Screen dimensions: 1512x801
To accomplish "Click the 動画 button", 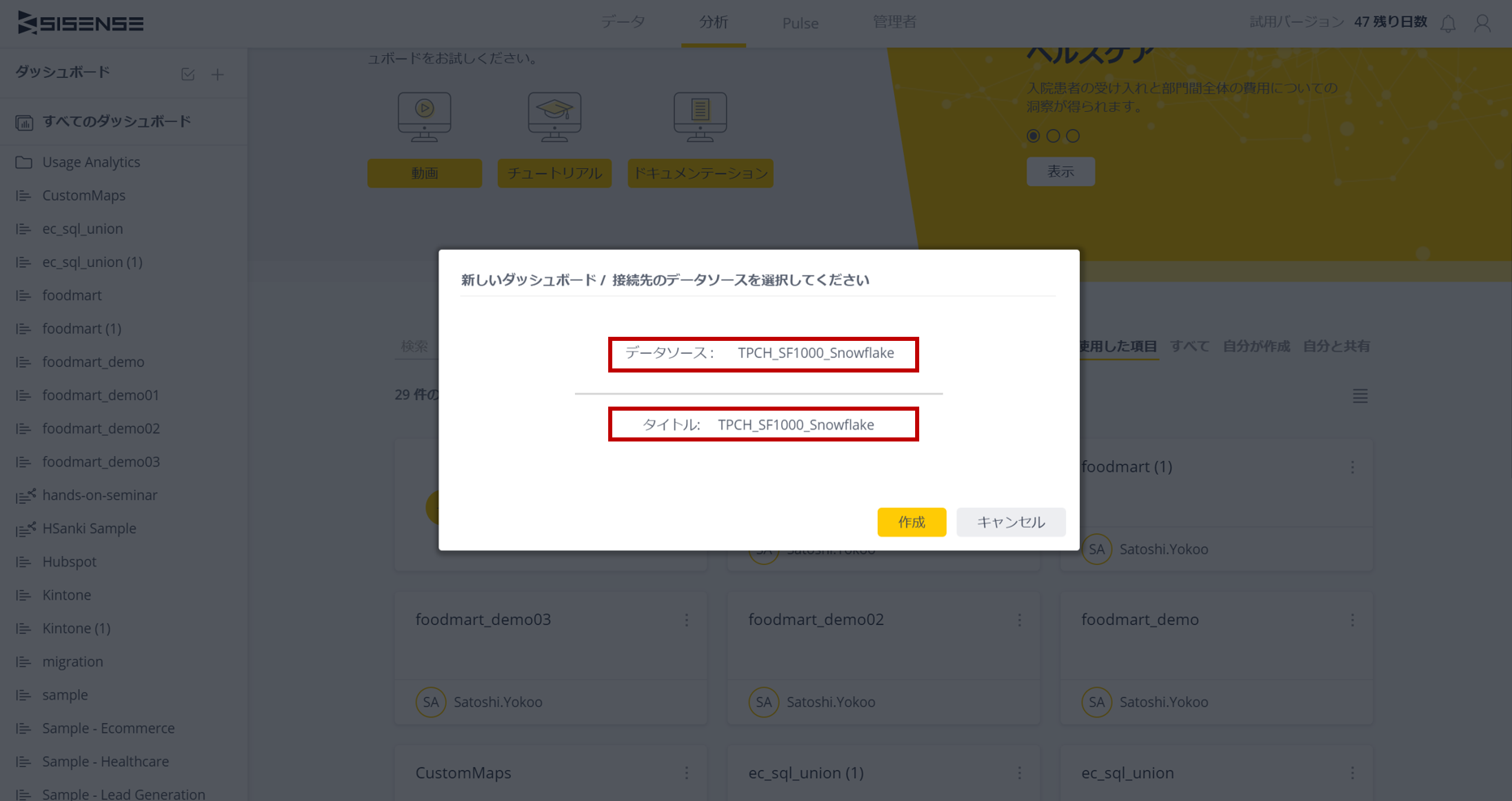I will click(425, 173).
